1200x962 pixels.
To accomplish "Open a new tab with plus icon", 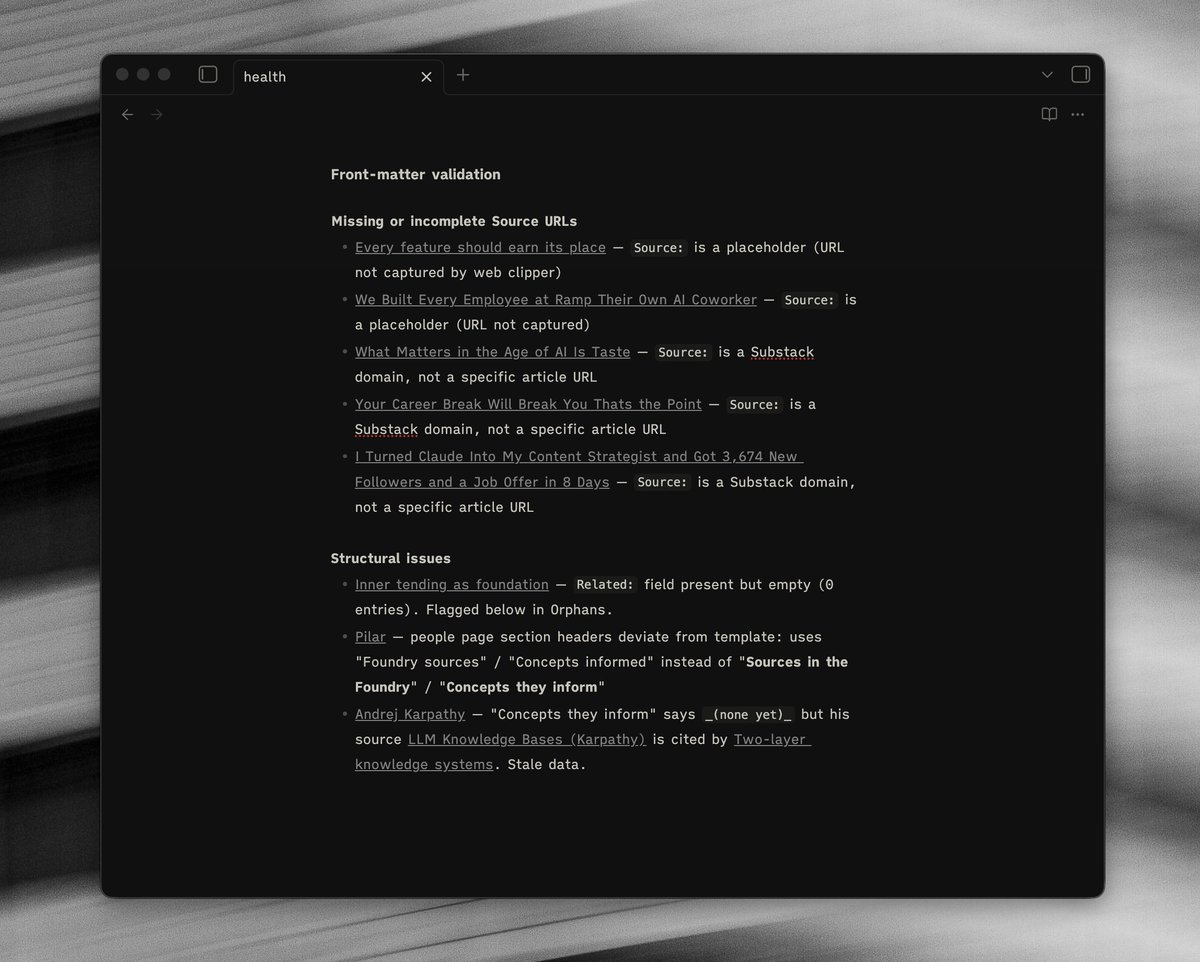I will tap(463, 75).
